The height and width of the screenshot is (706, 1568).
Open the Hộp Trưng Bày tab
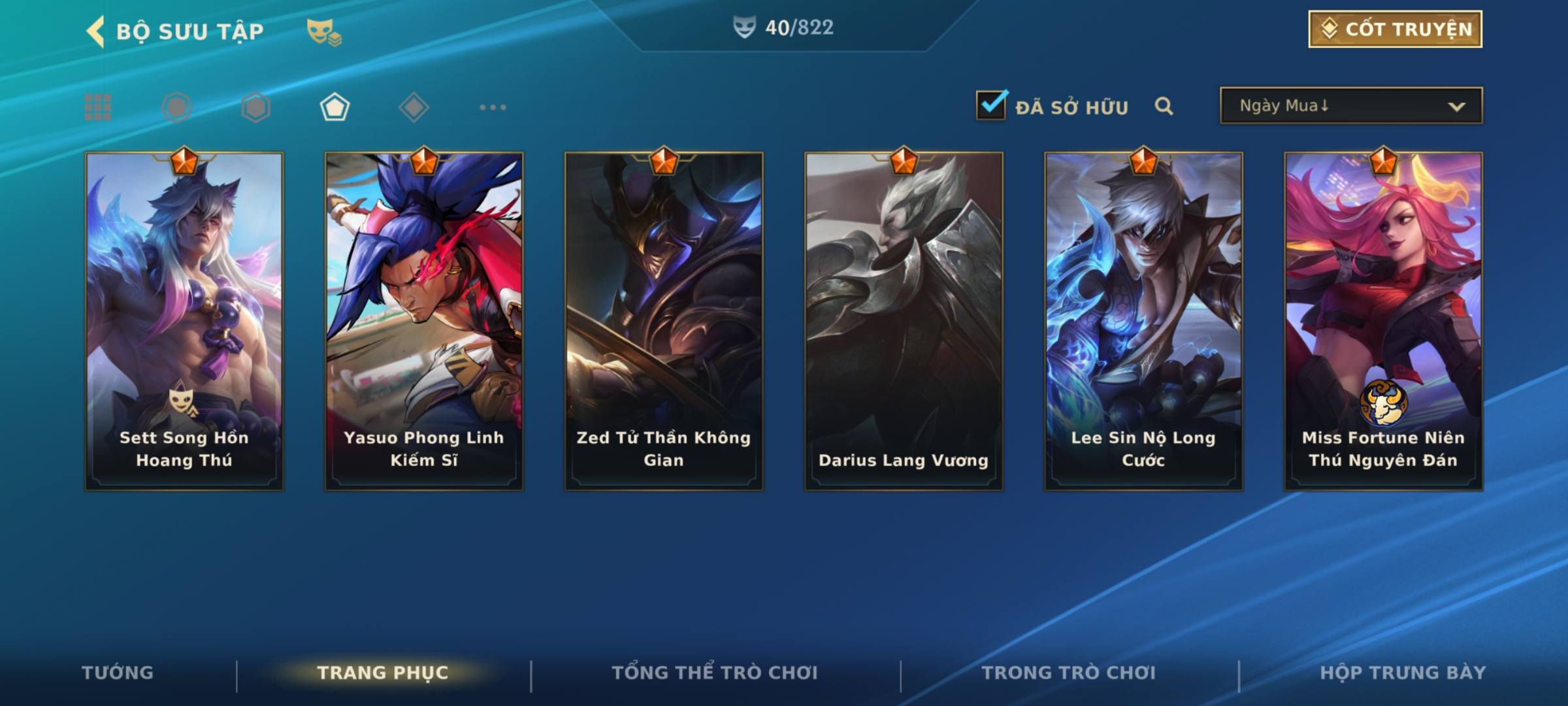[1403, 673]
